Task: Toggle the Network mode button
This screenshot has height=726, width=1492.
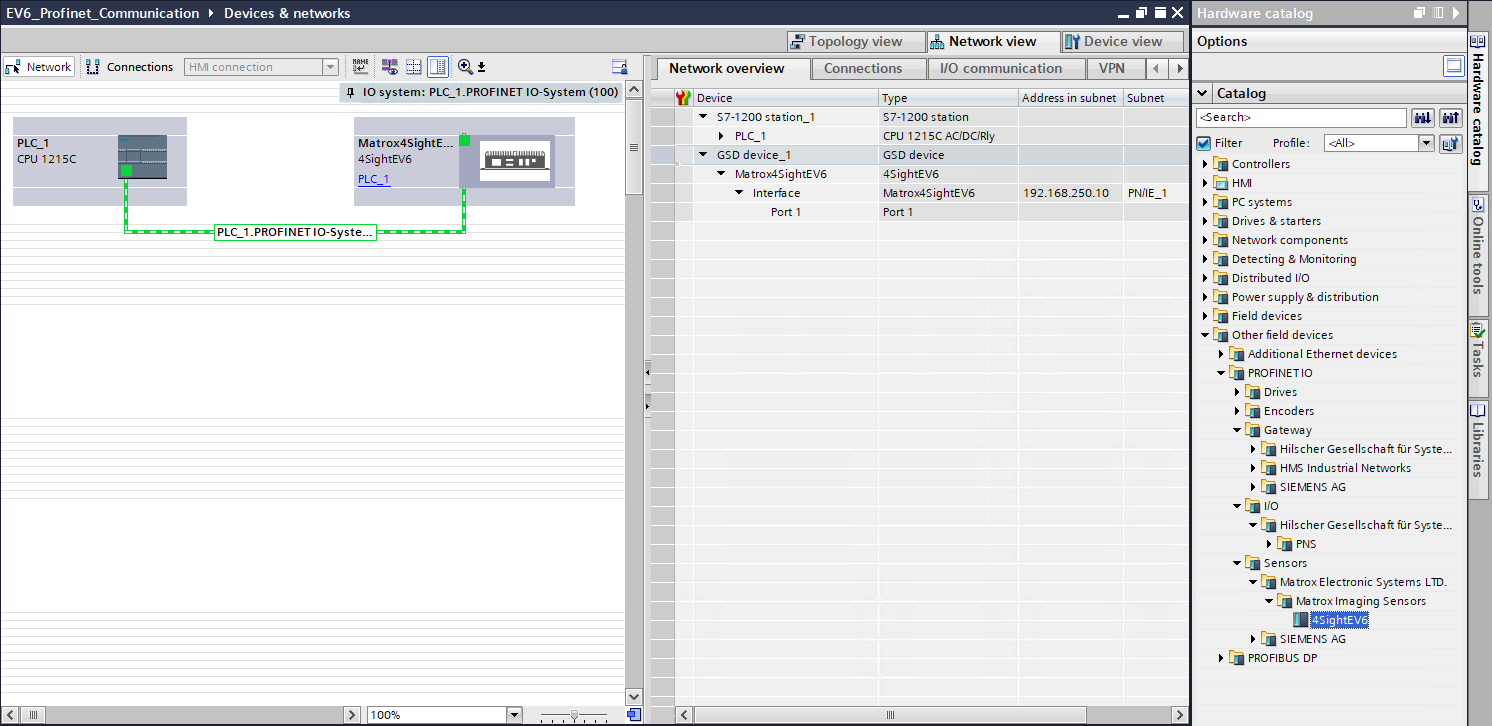Action: [x=39, y=67]
